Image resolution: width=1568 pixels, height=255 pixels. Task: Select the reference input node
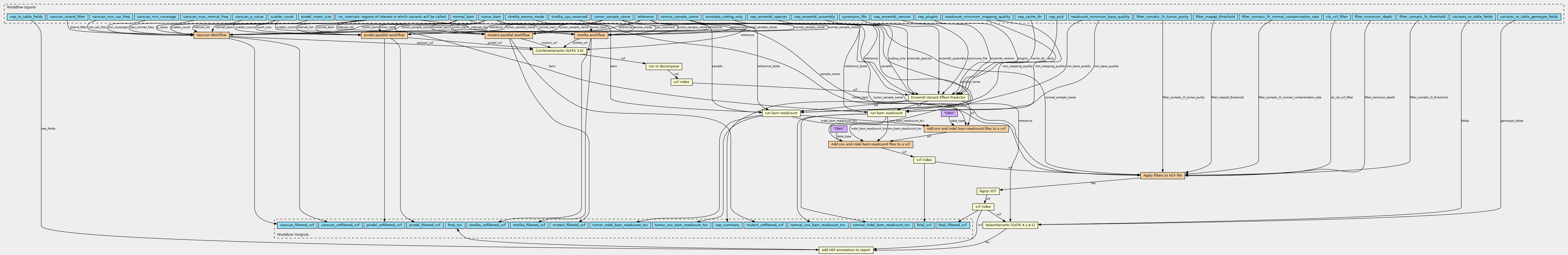point(645,17)
